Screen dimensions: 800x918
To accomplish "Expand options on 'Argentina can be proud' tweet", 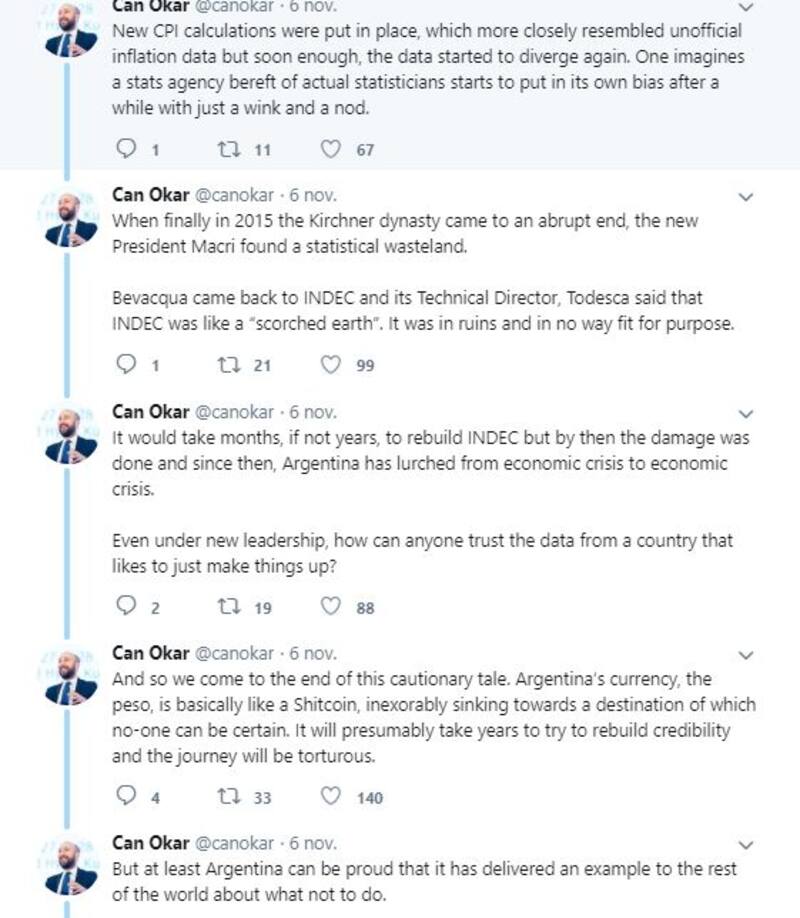I will click(744, 844).
